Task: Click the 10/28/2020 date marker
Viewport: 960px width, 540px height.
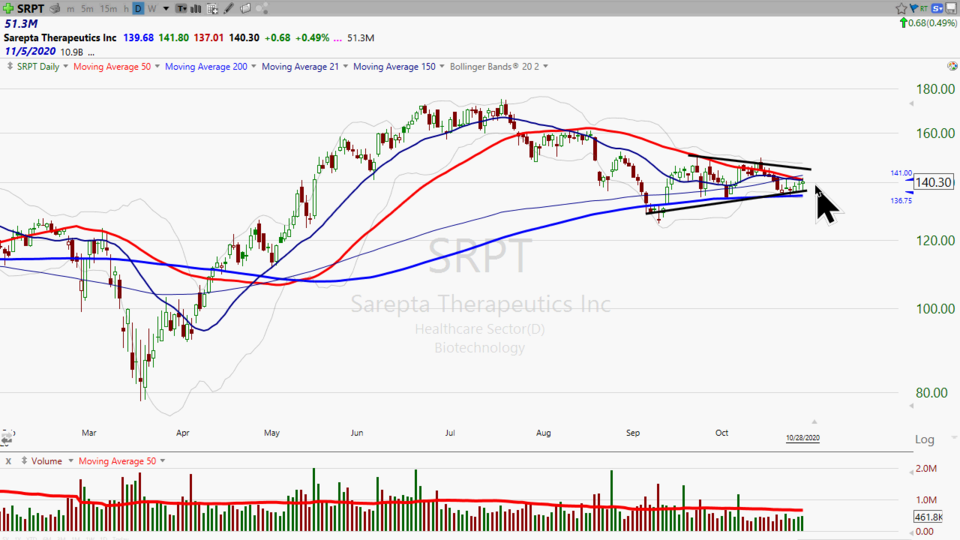Action: point(803,438)
